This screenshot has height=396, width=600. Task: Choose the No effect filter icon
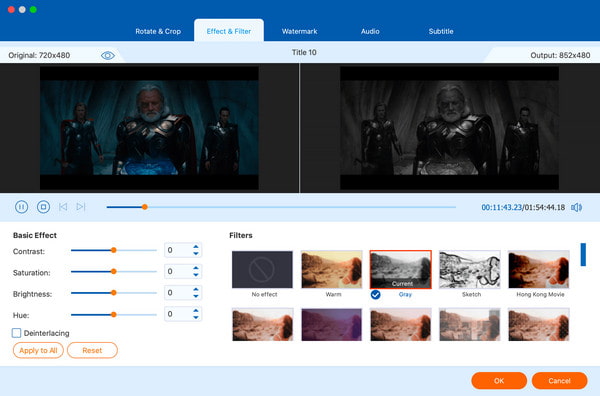pos(262,269)
